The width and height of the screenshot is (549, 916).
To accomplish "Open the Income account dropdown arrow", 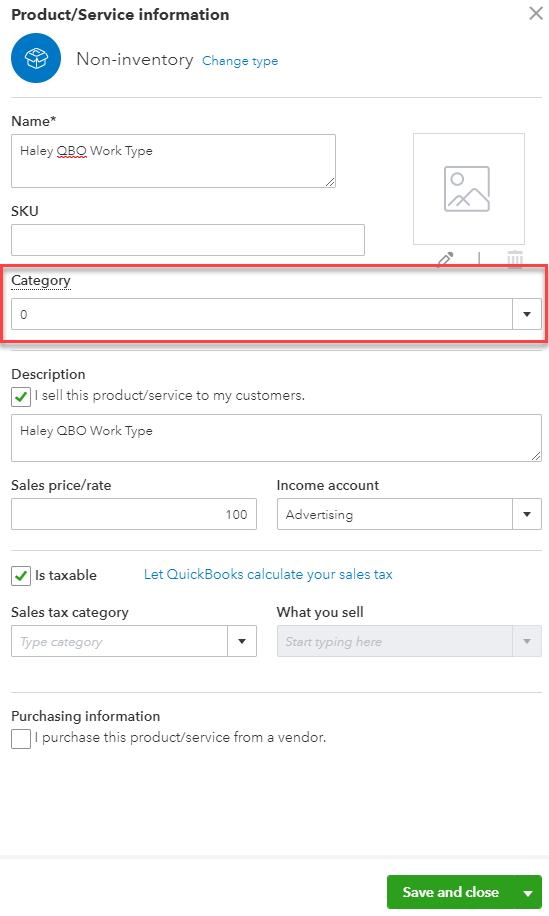I will point(527,514).
